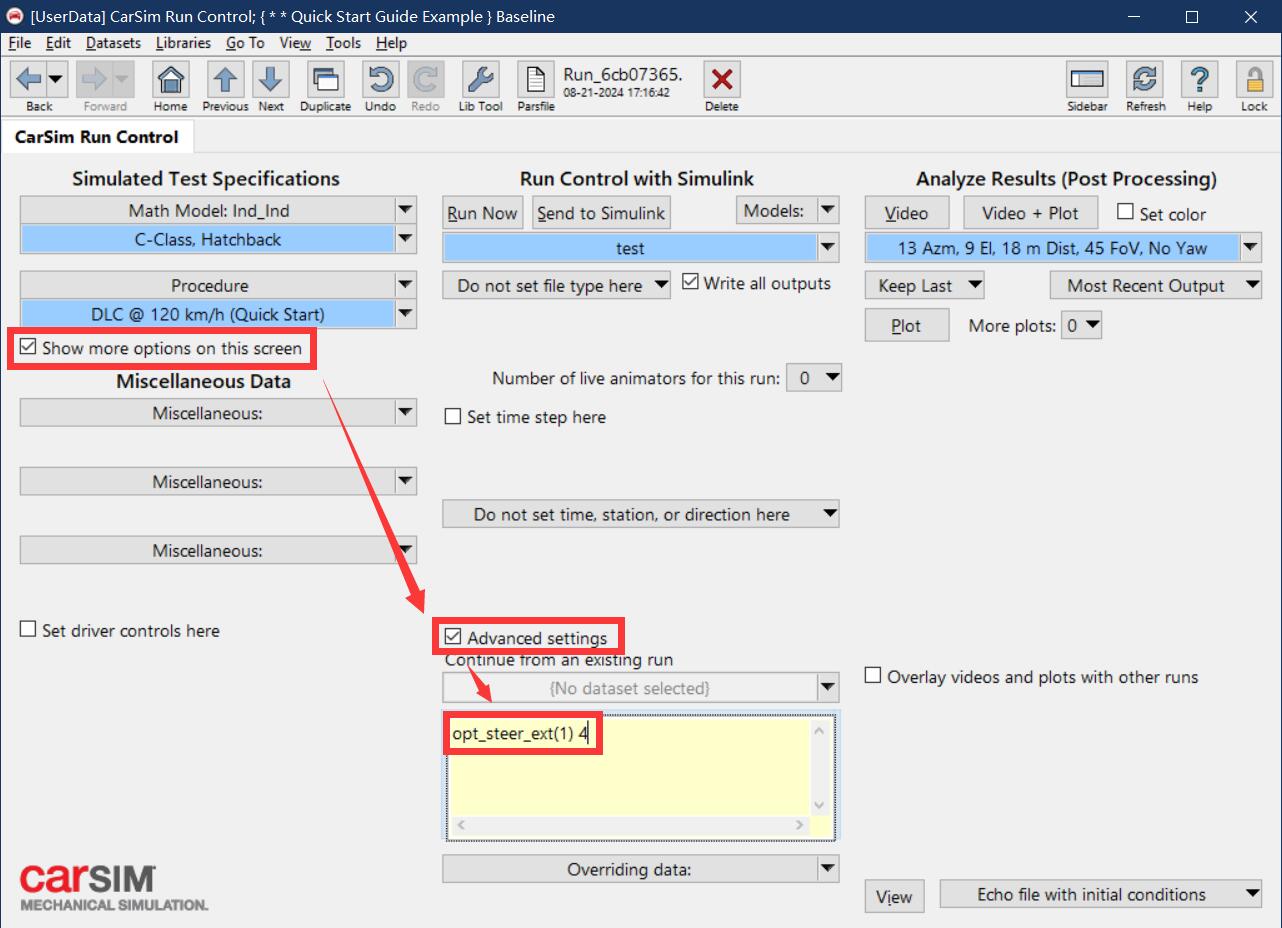Check Overlay videos and plots with other runs
The width and height of the screenshot is (1282, 928).
pos(873,676)
